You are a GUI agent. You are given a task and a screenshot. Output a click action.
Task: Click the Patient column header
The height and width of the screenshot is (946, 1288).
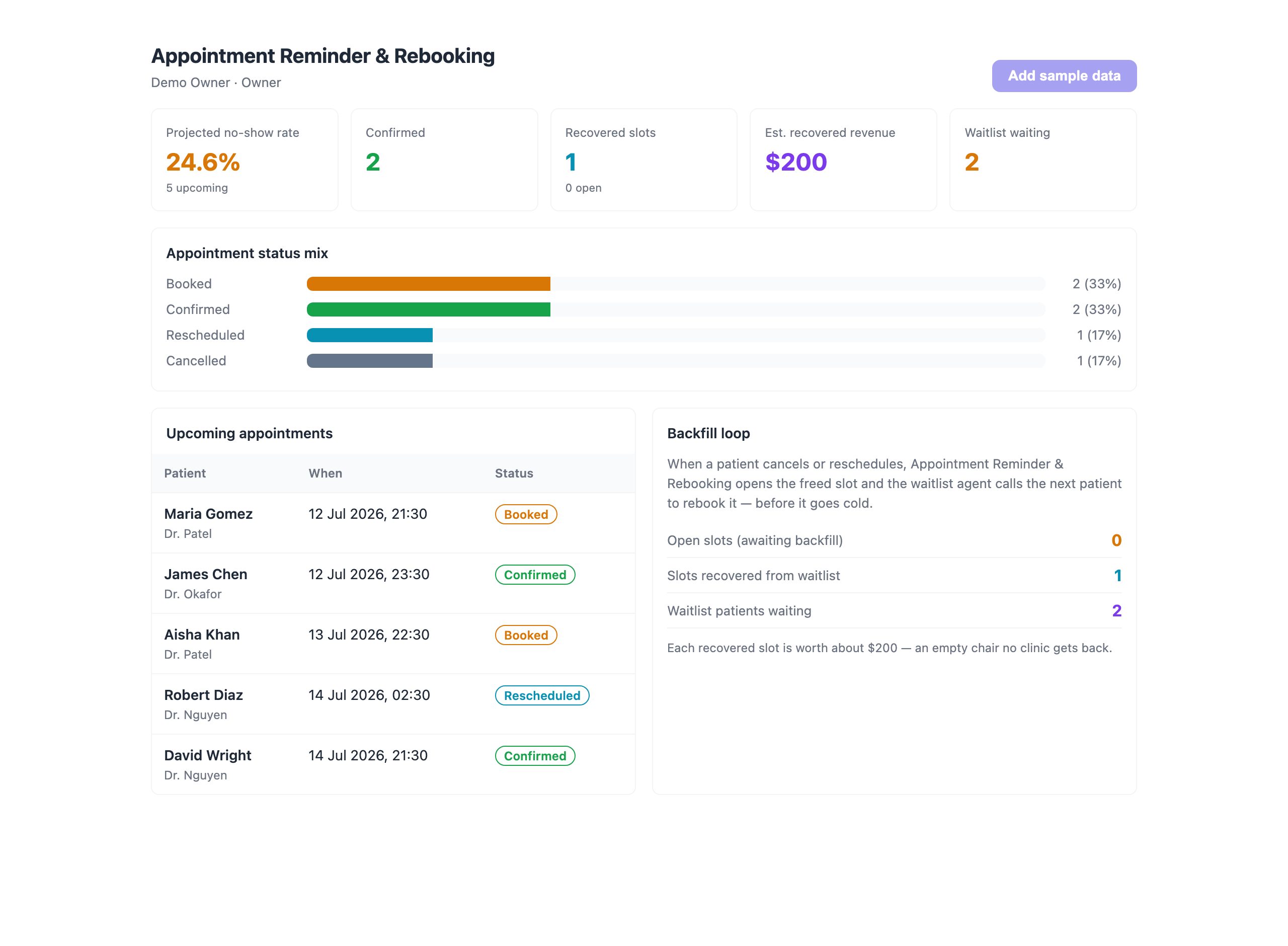(185, 473)
